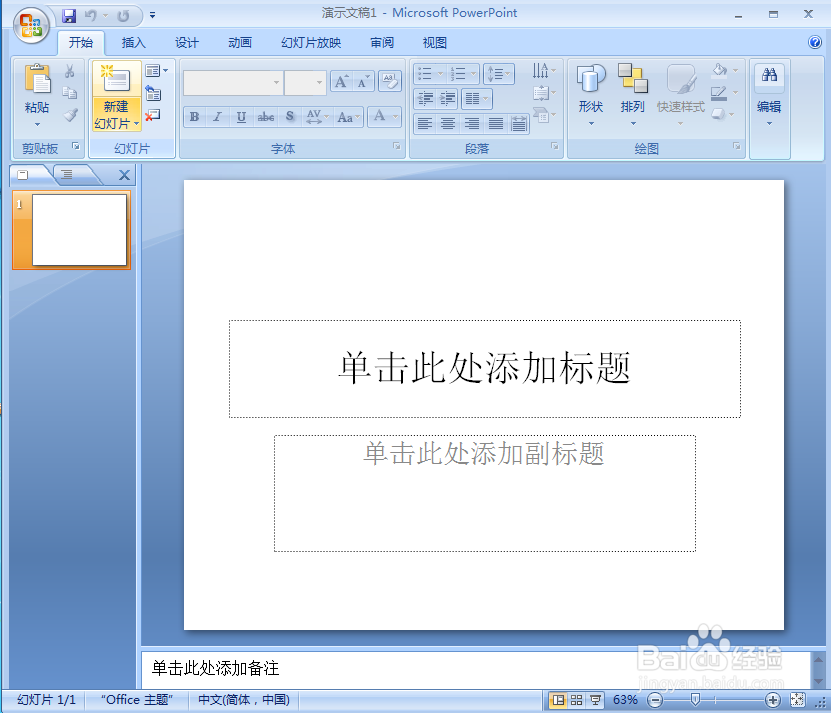Open the 视图 ribbon tab
The image size is (831, 713).
coord(435,42)
